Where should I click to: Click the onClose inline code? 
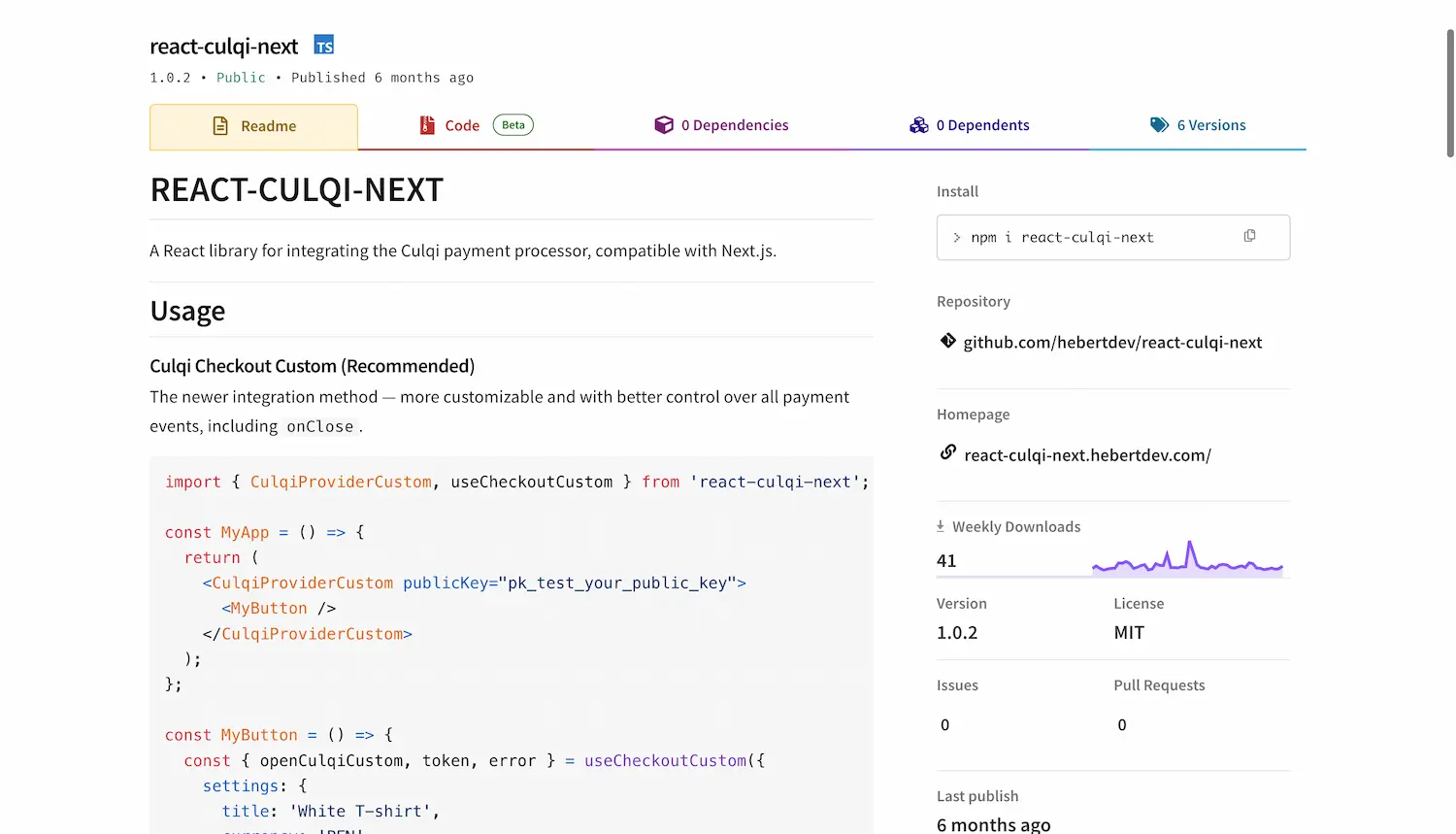[320, 427]
